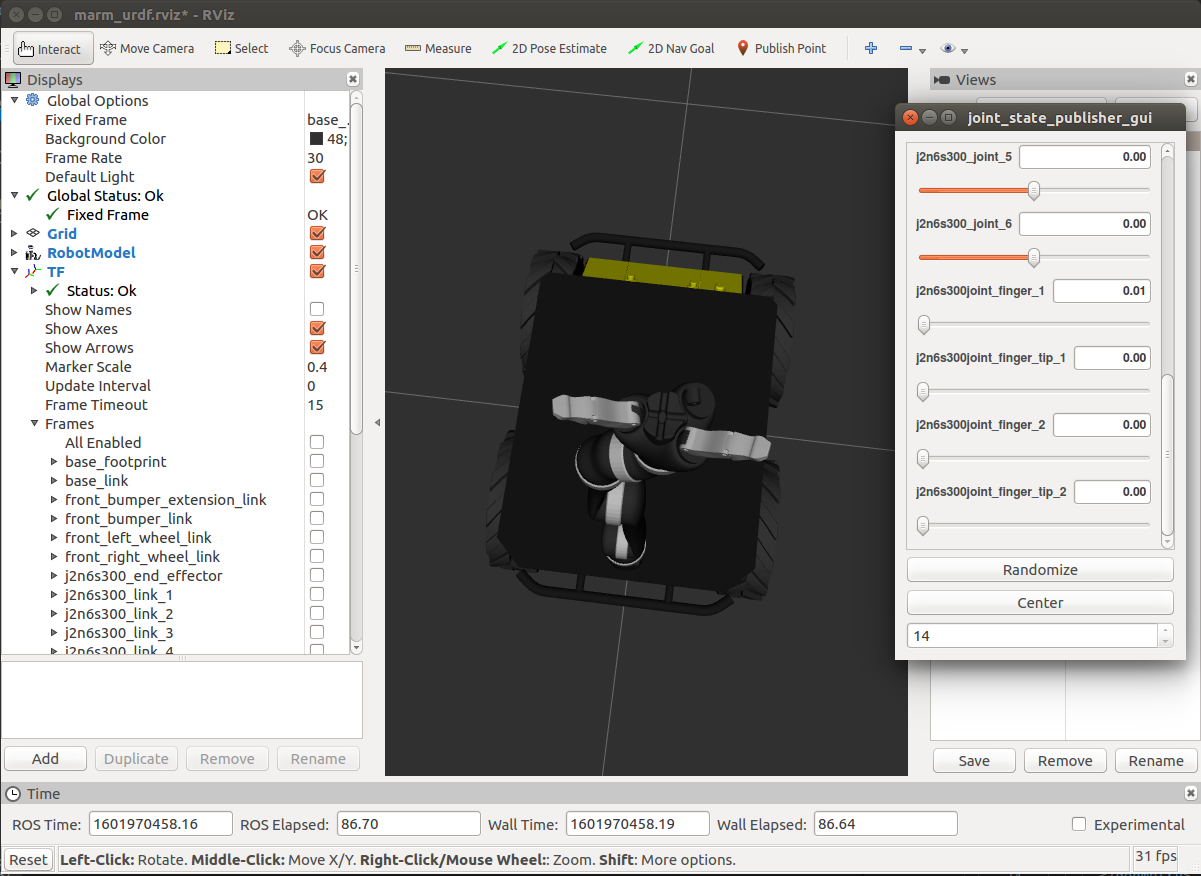
Task: Expand the TF Status: Ok row
Action: pos(34,291)
